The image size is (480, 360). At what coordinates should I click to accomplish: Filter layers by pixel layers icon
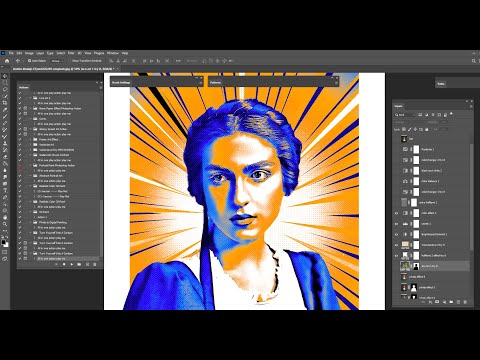[x=420, y=115]
